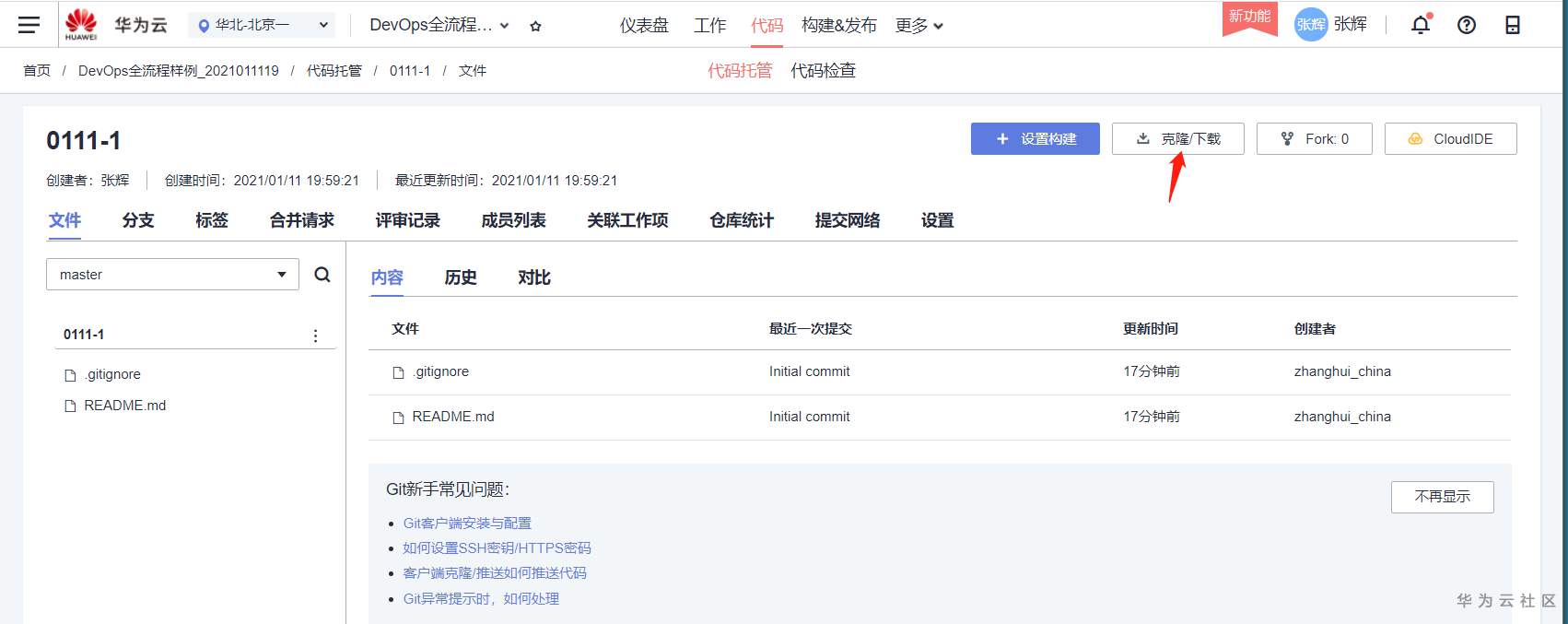Open the 分支 tab
Screen dimensions: 1568x624
(138, 220)
